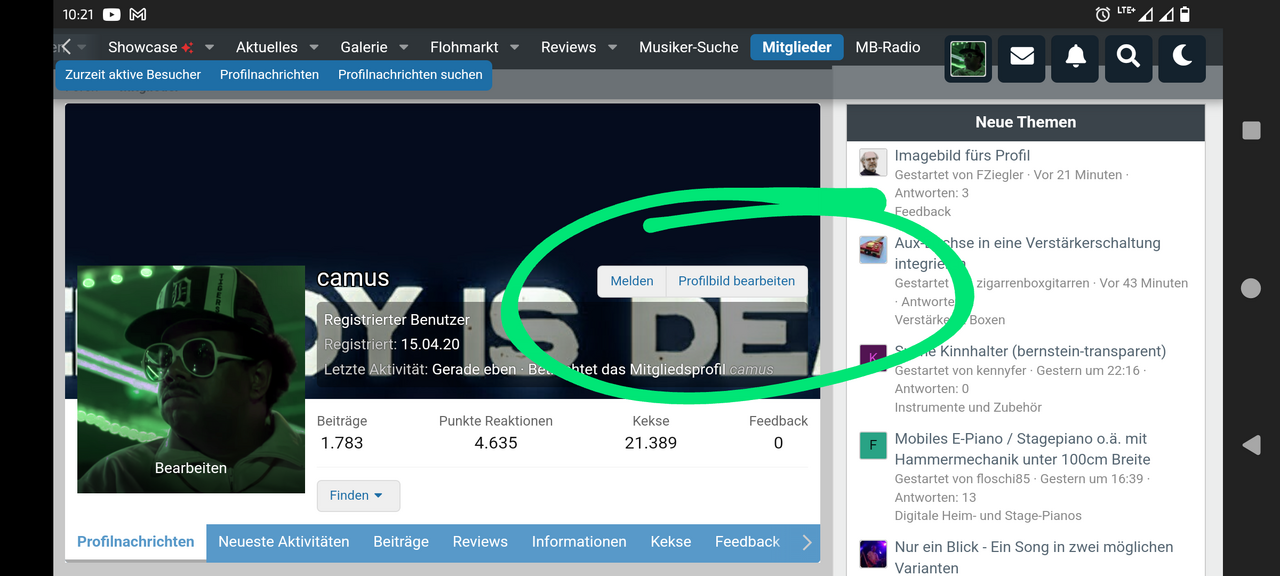Click the Melden button
The height and width of the screenshot is (576, 1280).
[x=632, y=281]
